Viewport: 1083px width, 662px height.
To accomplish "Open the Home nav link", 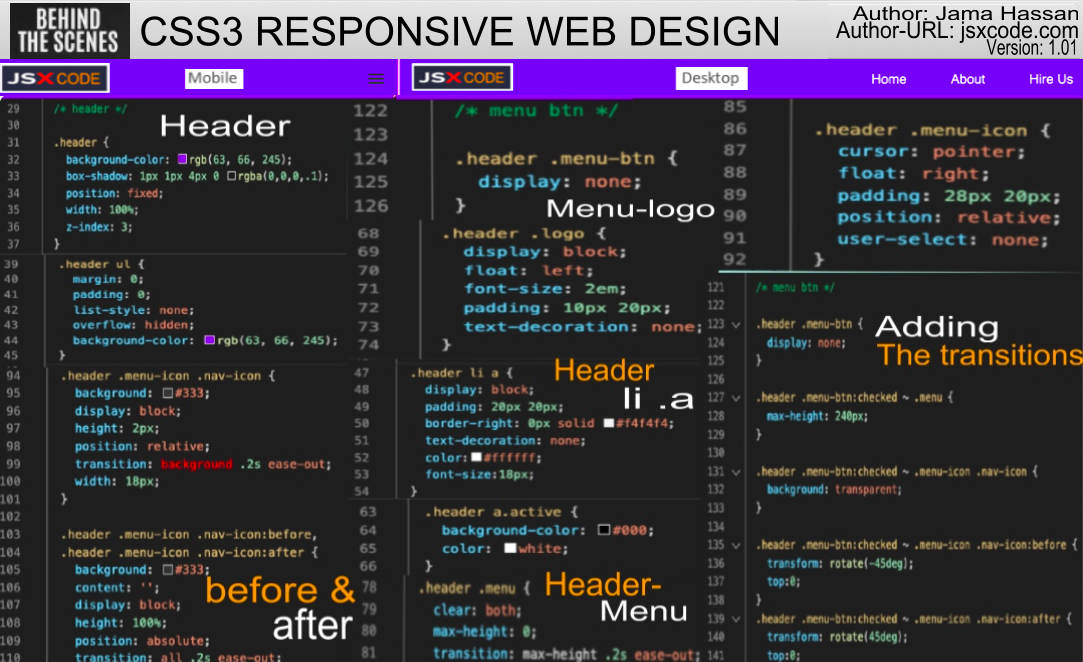I will pos(888,79).
